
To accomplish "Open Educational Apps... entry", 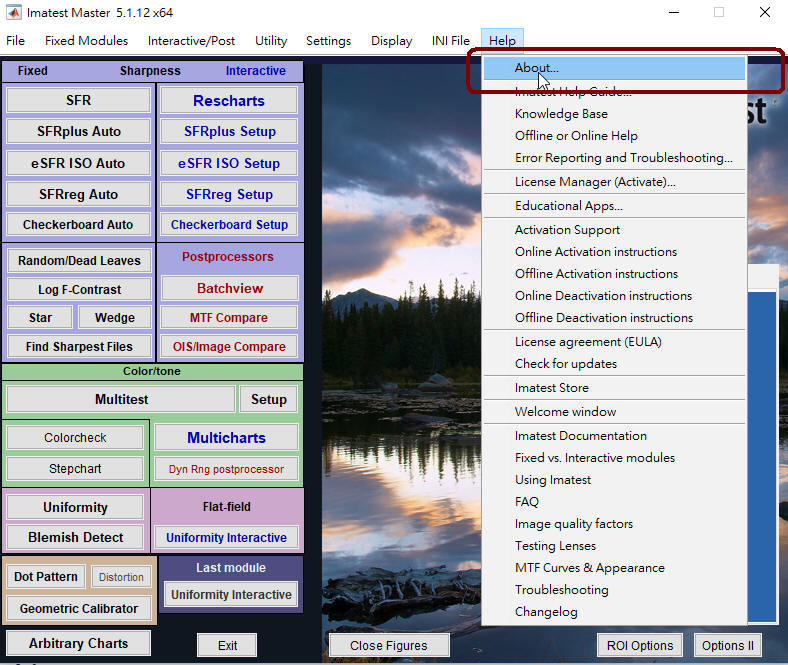I will click(x=614, y=206).
